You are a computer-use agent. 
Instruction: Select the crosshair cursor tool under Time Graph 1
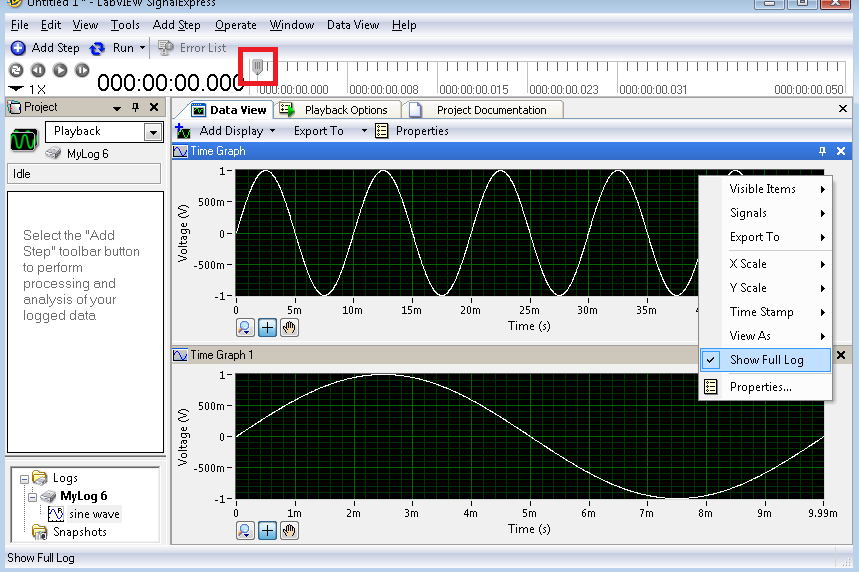tap(267, 530)
